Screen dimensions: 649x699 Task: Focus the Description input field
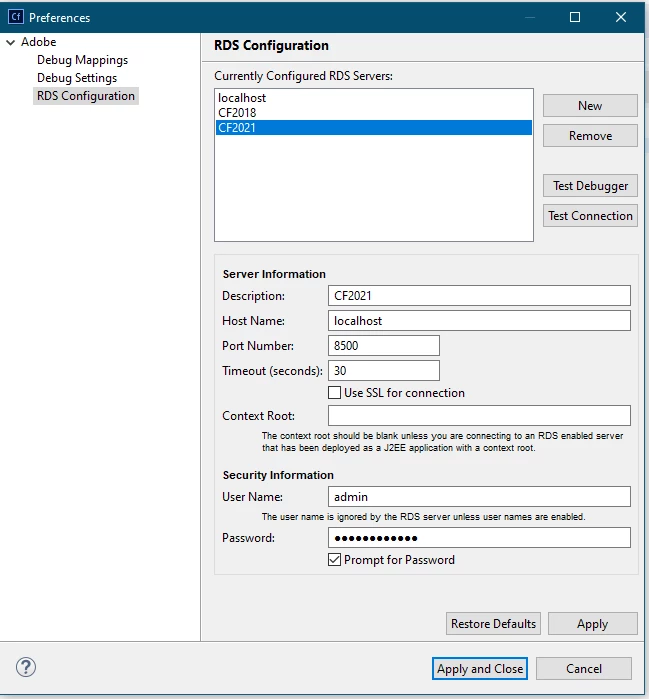pyautogui.click(x=479, y=296)
